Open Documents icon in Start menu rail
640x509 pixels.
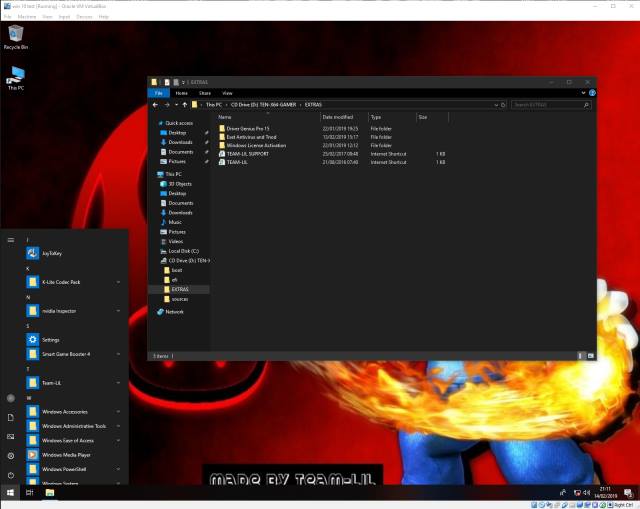pyautogui.click(x=11, y=418)
